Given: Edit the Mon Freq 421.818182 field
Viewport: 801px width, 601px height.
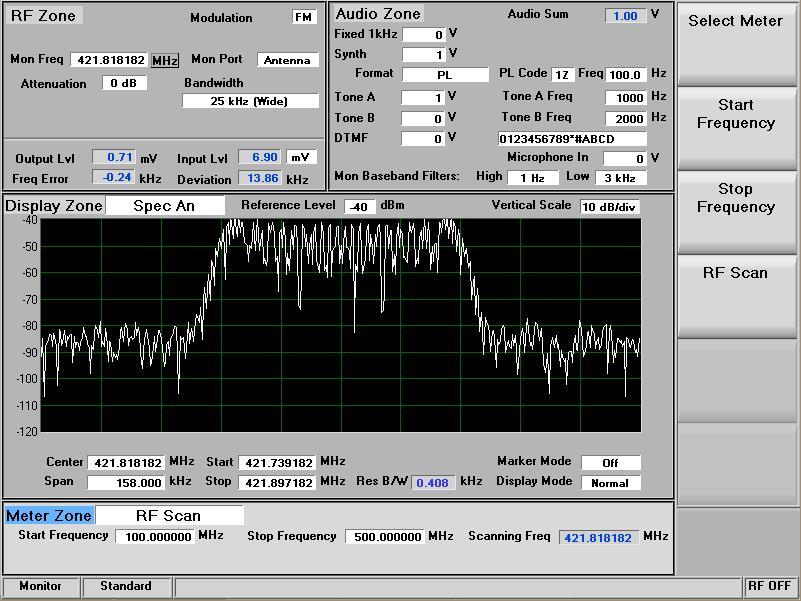Looking at the screenshot, I should coord(109,60).
